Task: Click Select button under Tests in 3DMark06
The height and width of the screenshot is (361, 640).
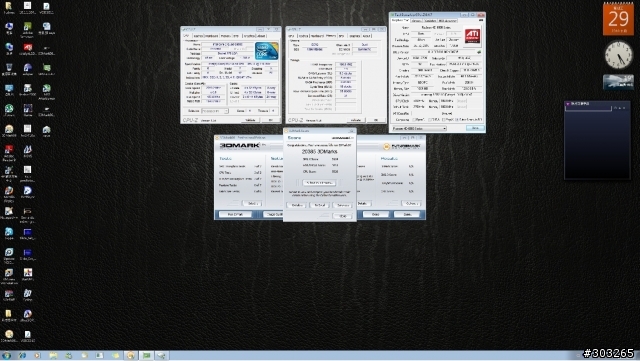Action: 252,203
